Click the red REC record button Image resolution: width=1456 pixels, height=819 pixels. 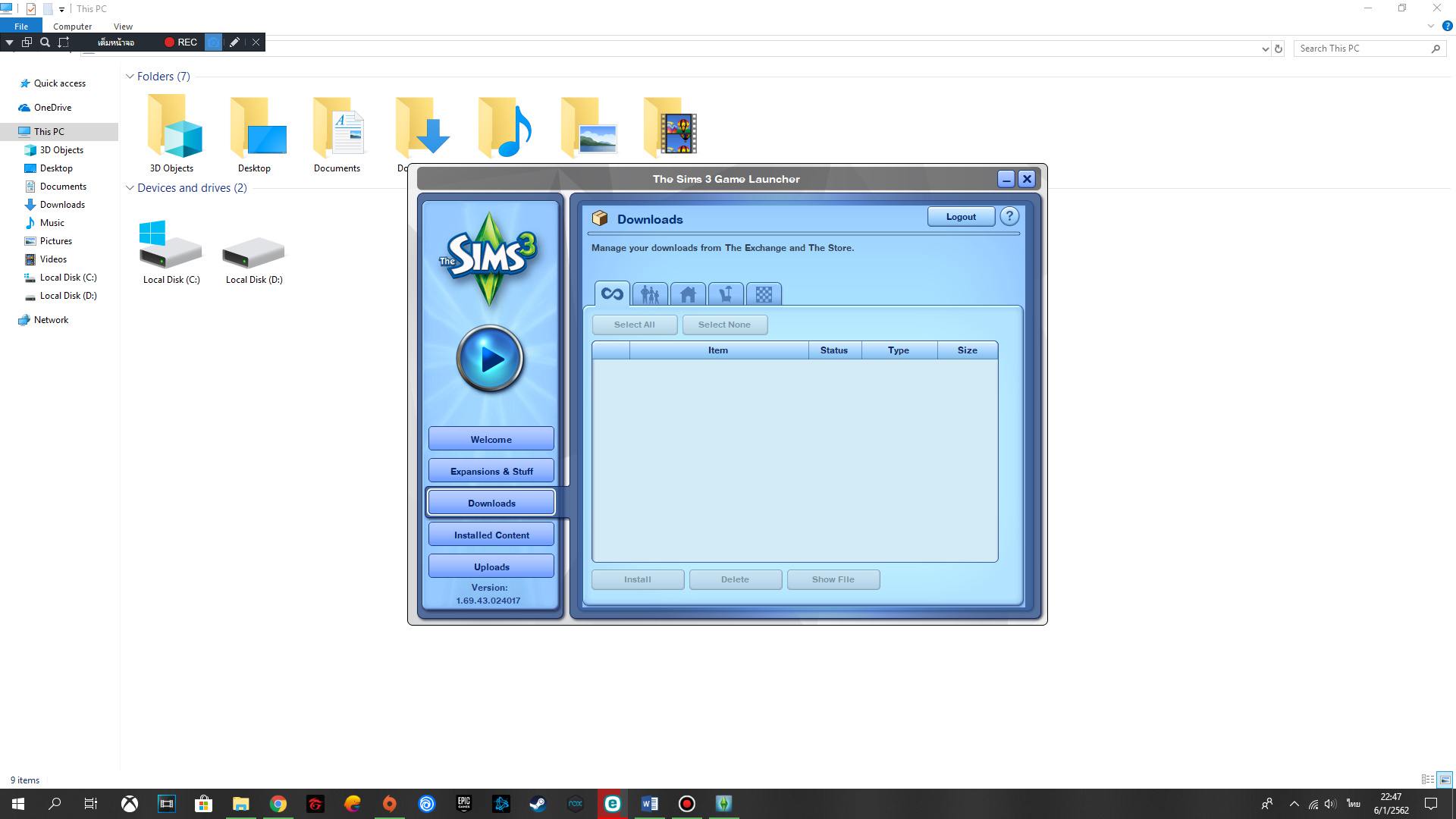point(180,42)
